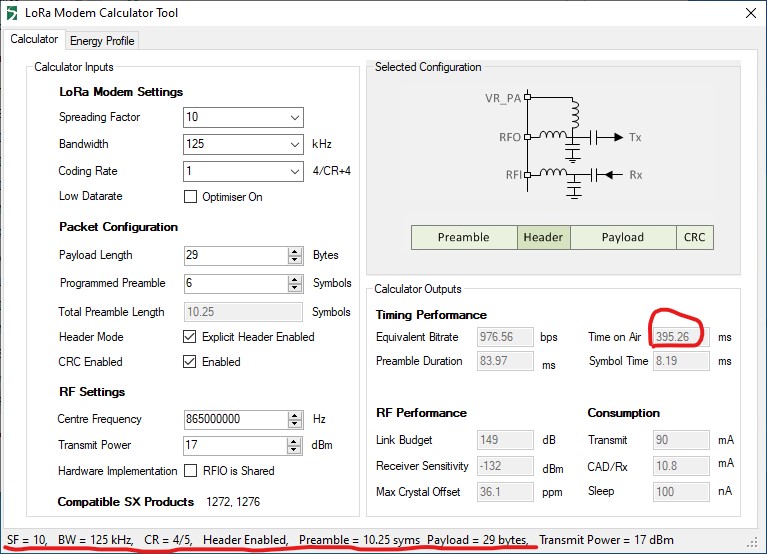Image resolution: width=767 pixels, height=554 pixels.
Task: Click the 'RF Performance' heading
Action: click(421, 413)
